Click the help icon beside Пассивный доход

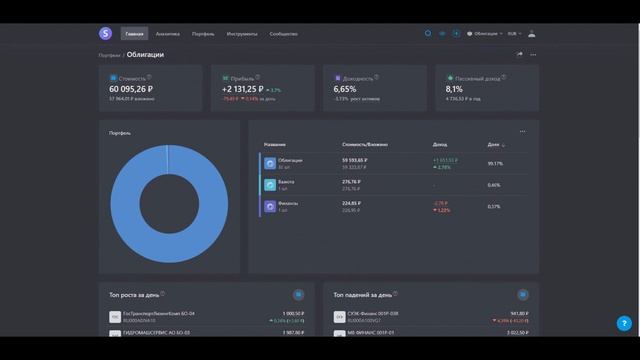[x=504, y=77]
